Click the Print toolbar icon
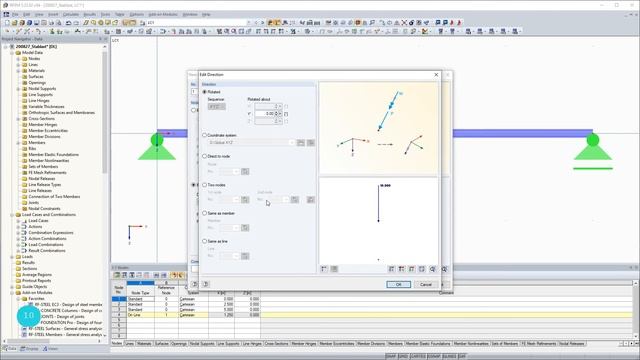The height and width of the screenshot is (360, 640). [51, 23]
